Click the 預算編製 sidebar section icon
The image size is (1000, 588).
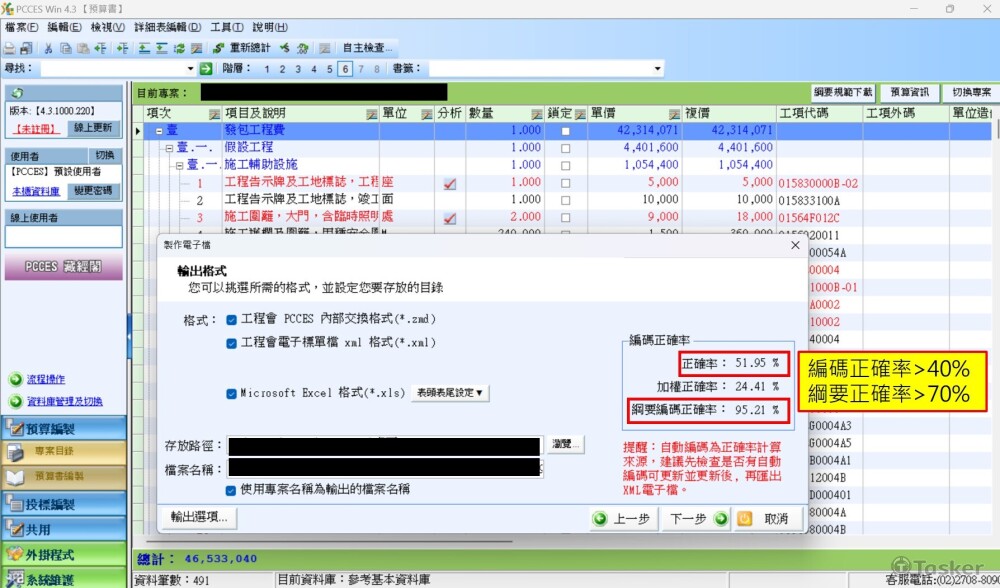tap(17, 429)
